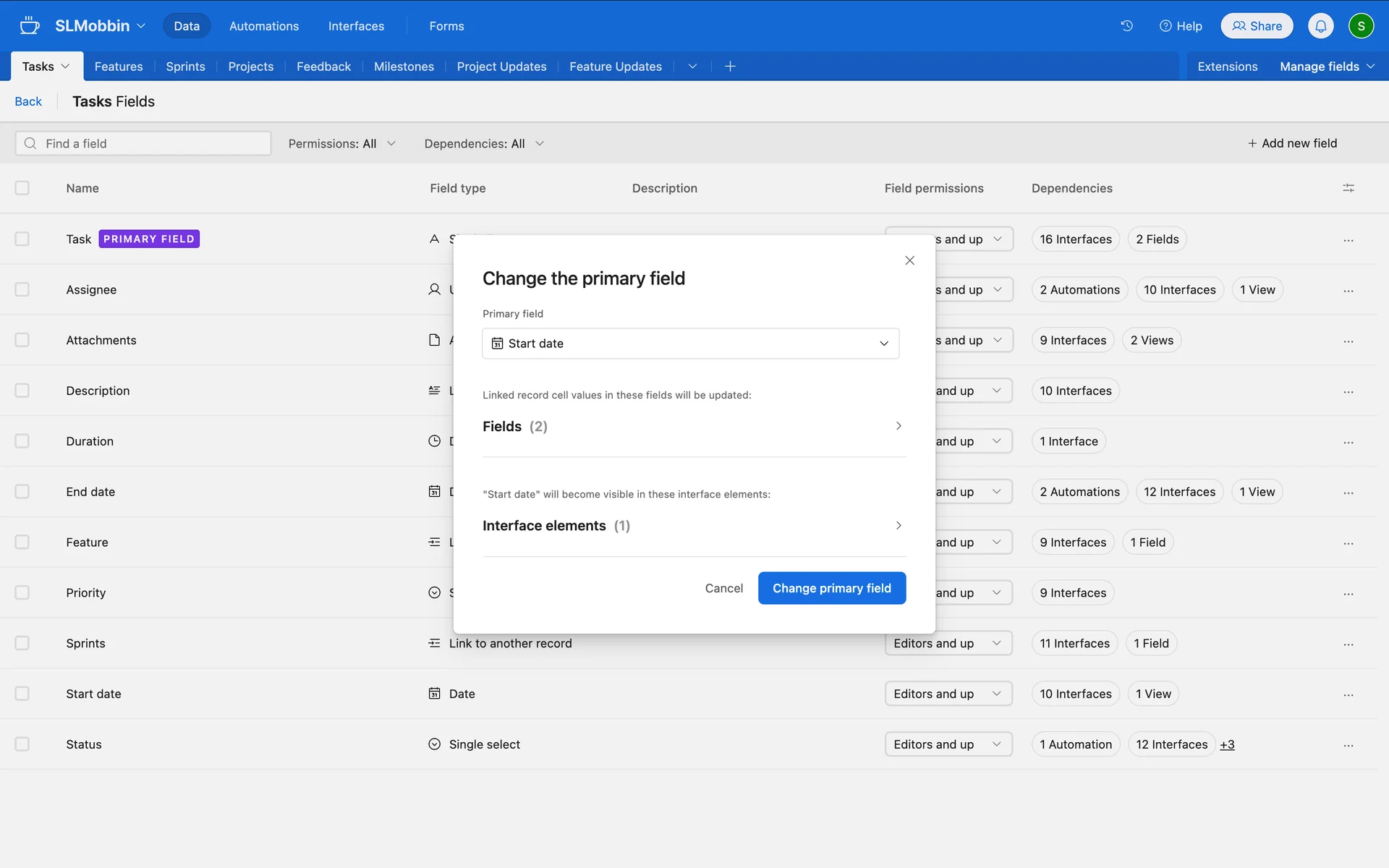Check the Assignee field checkbox
The image size is (1389, 868).
tap(22, 289)
